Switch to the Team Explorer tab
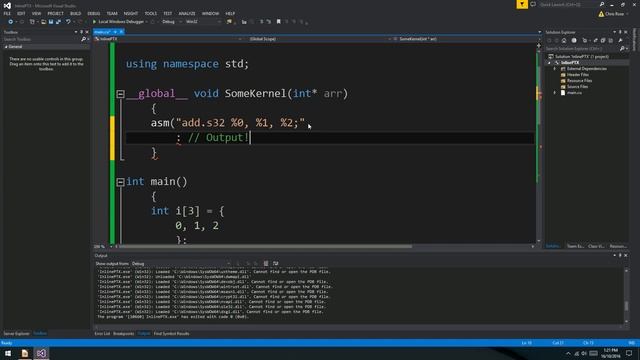 point(575,246)
